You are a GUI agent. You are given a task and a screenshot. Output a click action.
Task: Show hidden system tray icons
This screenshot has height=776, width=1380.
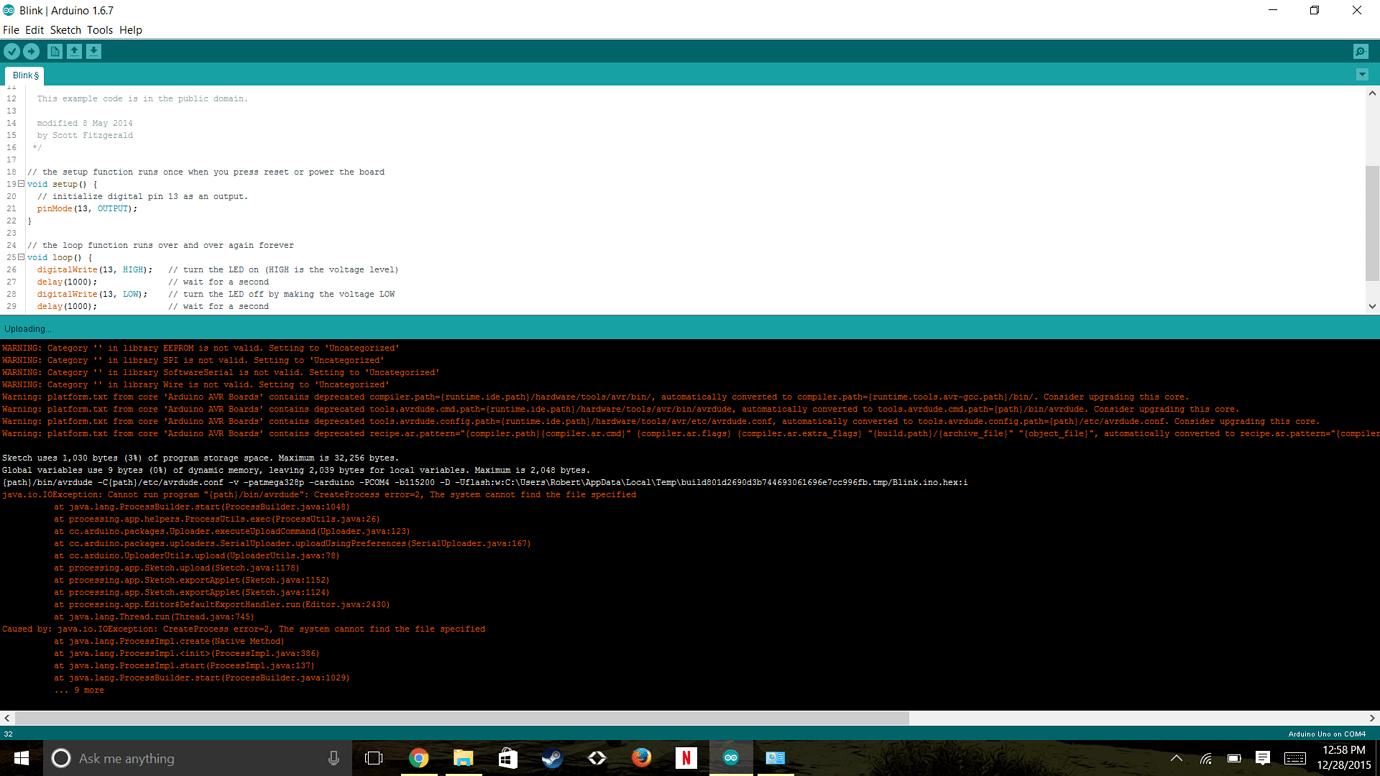pos(1176,758)
